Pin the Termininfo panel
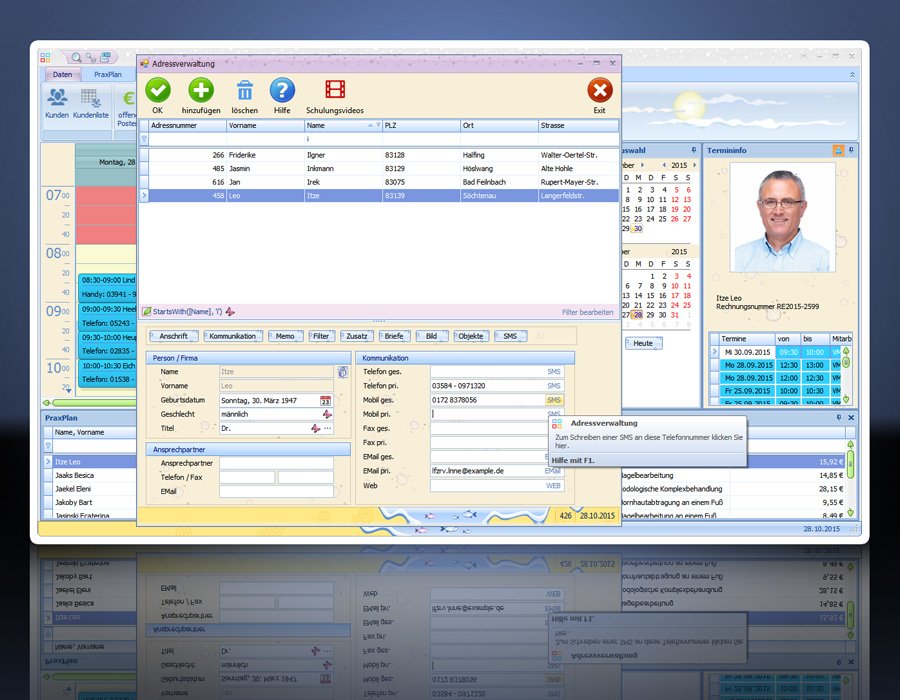Image resolution: width=900 pixels, height=700 pixels. (x=851, y=150)
